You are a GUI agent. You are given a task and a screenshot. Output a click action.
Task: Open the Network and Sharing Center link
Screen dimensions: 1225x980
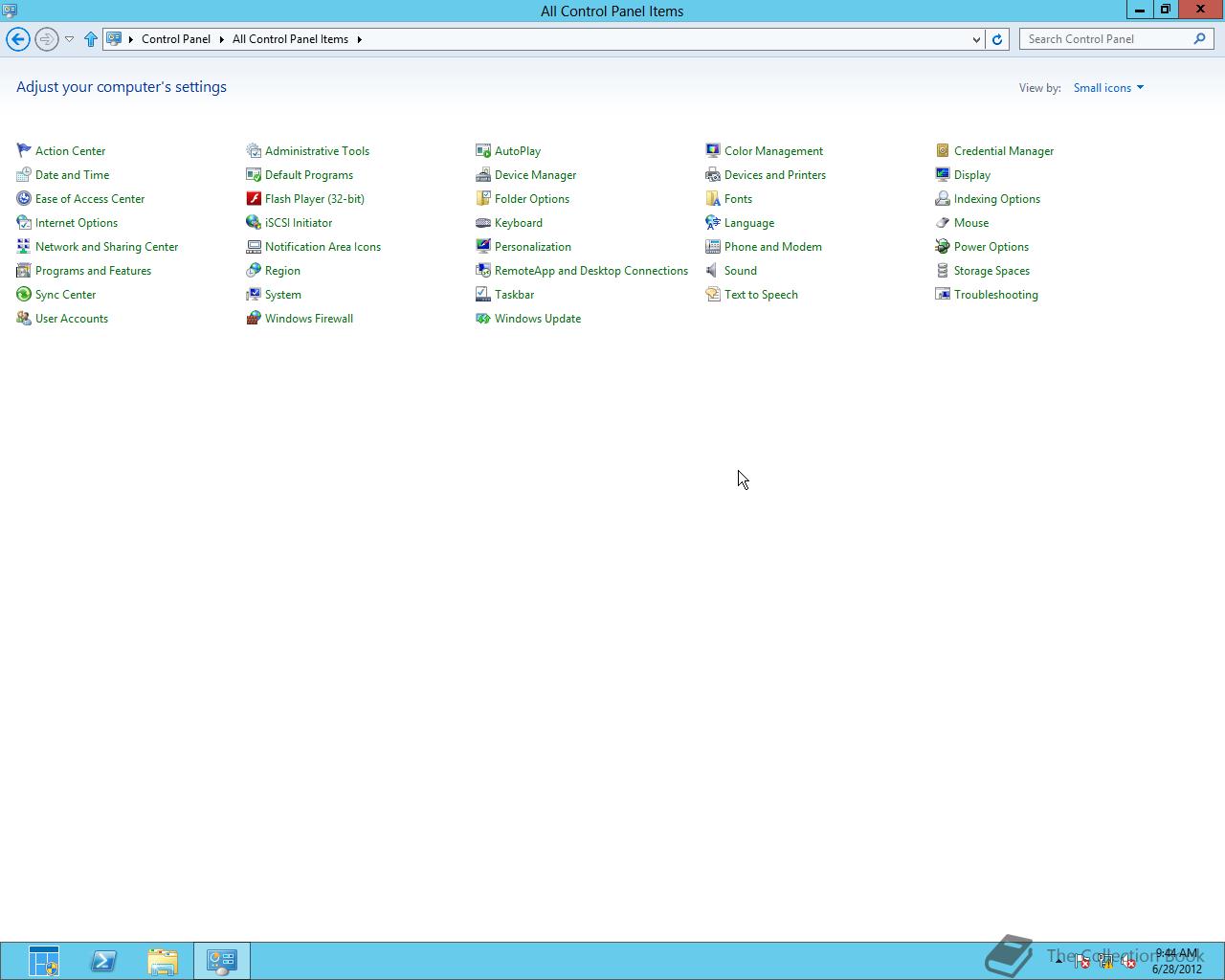pyautogui.click(x=106, y=246)
